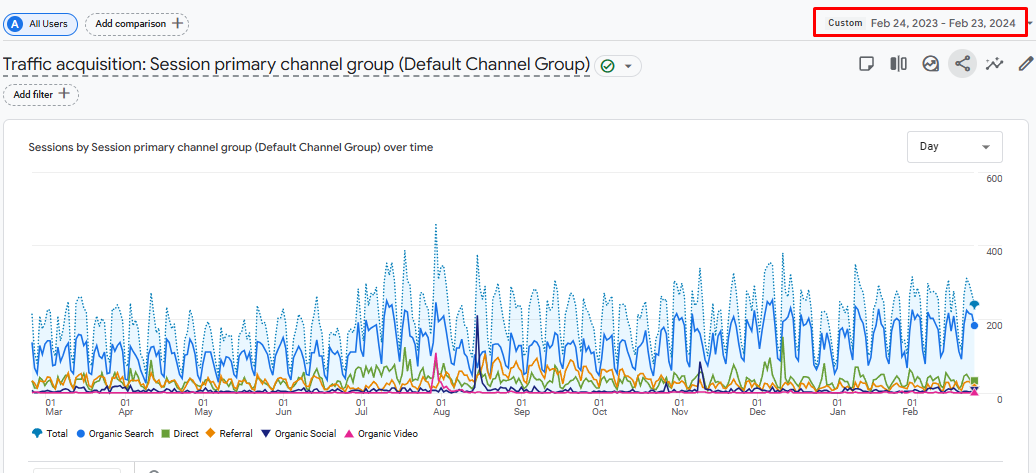Click the plus icon in Add comparison
This screenshot has width=1036, height=473.
point(177,23)
